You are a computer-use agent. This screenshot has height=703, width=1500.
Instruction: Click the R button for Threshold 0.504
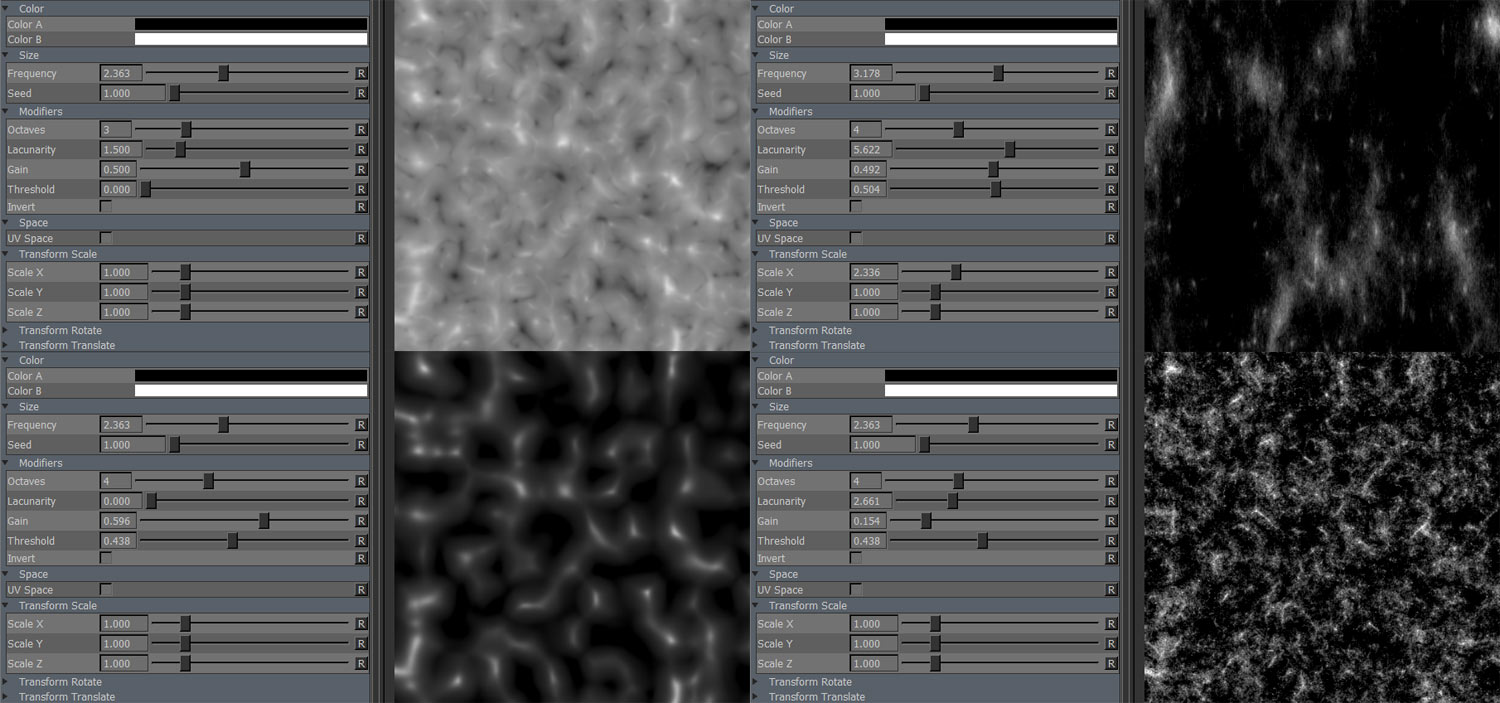[x=1111, y=189]
